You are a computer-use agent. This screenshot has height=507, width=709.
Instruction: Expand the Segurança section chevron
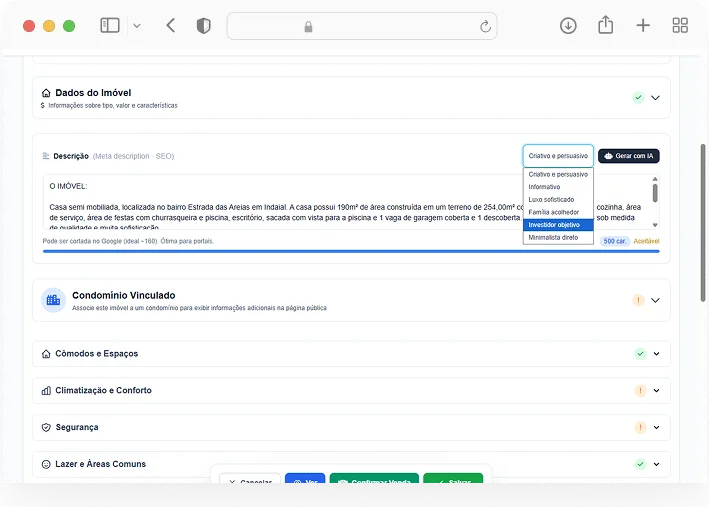pos(657,427)
